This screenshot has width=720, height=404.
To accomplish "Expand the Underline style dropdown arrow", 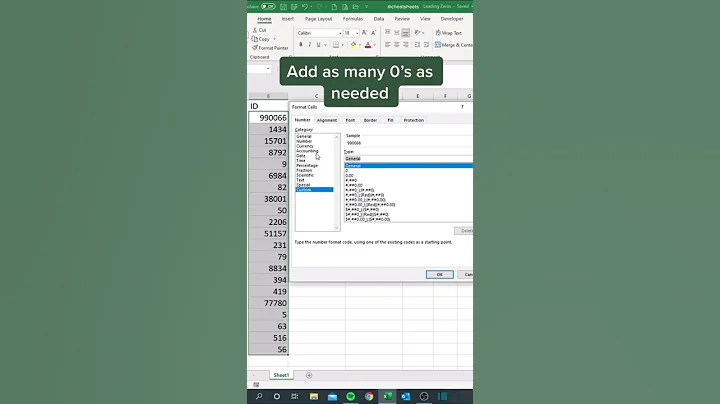I will [325, 45].
